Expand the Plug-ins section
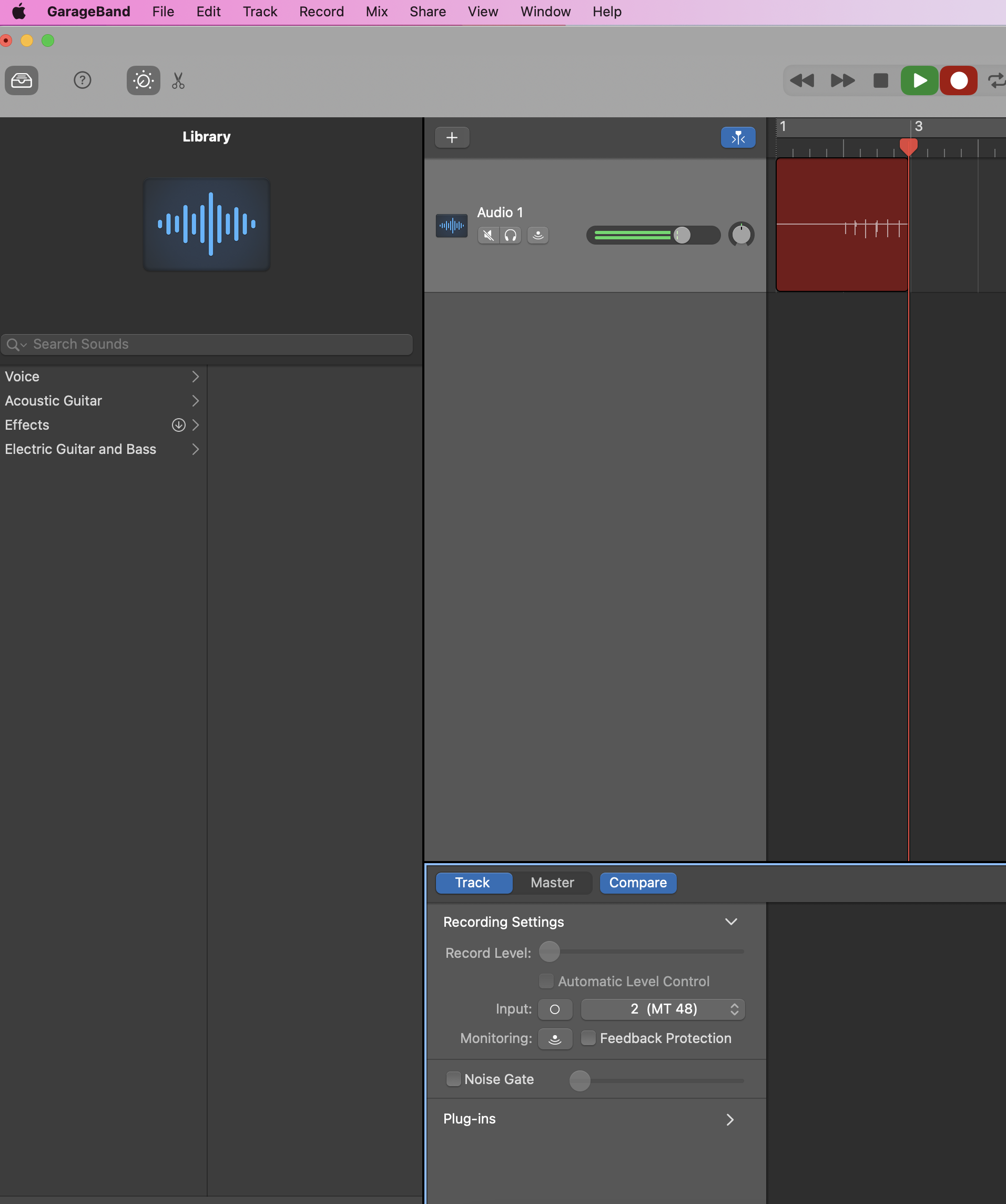The image size is (1006, 1204). click(x=730, y=1120)
